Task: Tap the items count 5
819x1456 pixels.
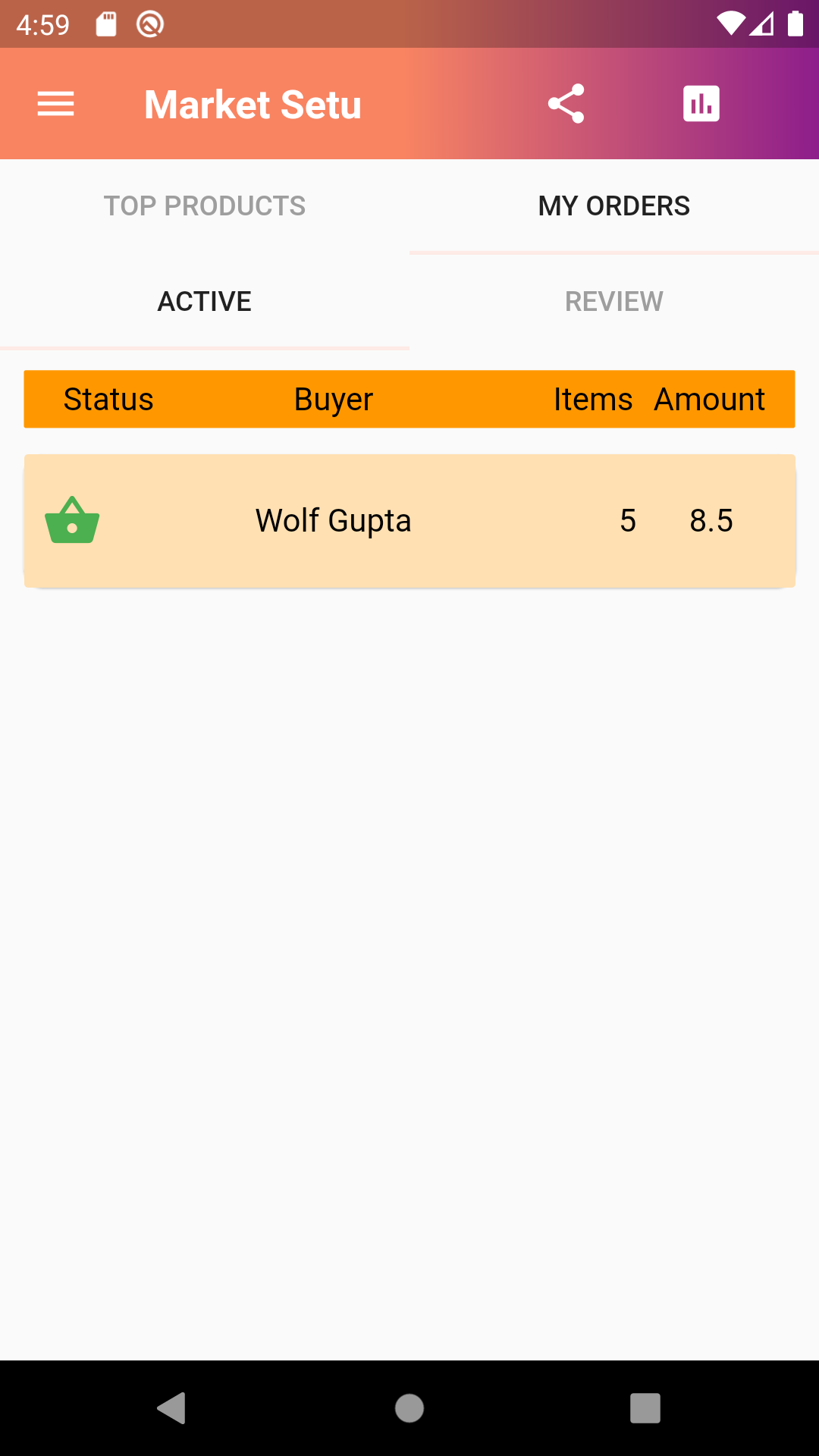Action: click(628, 521)
